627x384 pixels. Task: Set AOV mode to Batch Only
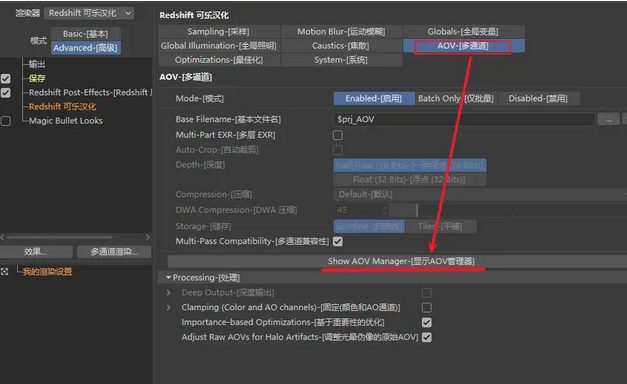456,98
